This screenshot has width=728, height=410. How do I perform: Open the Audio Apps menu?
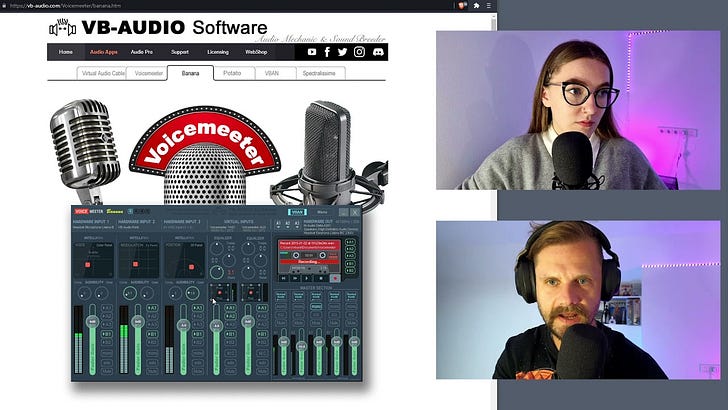tap(104, 52)
